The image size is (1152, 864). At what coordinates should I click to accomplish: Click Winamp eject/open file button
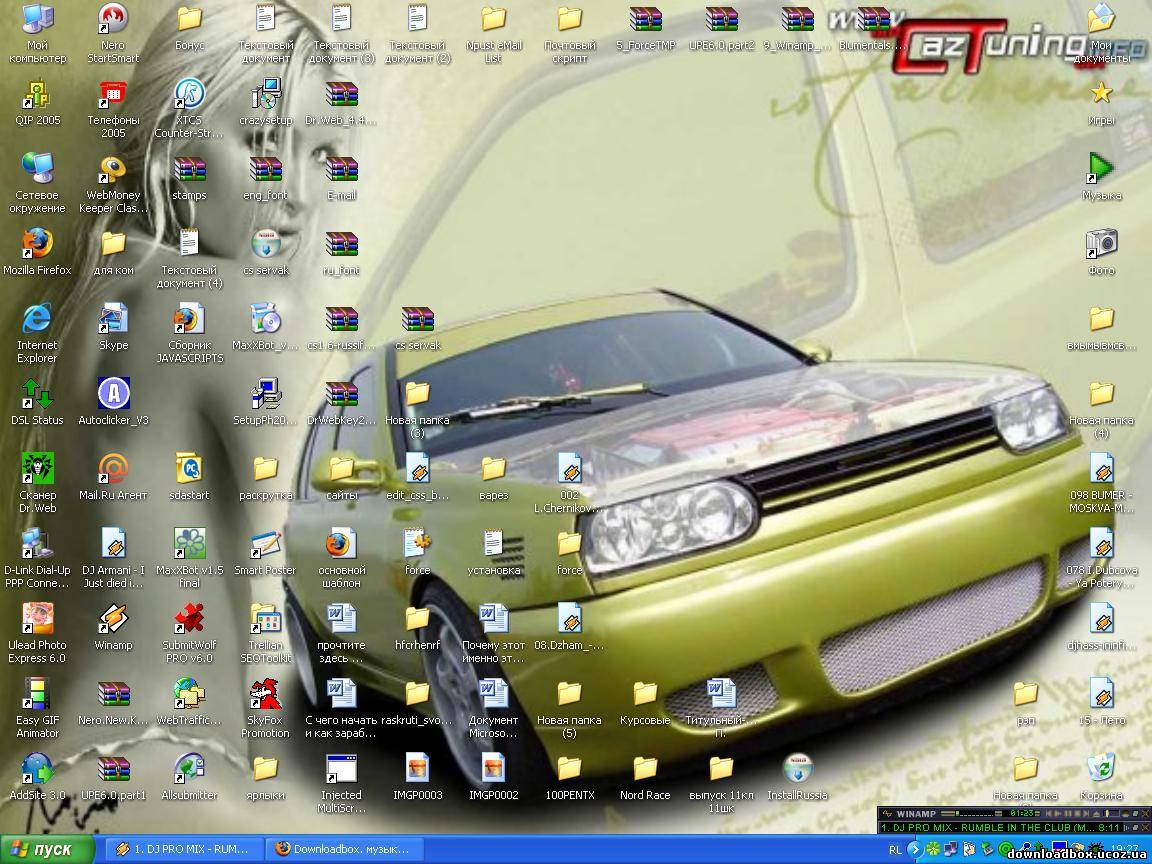[x=1097, y=813]
